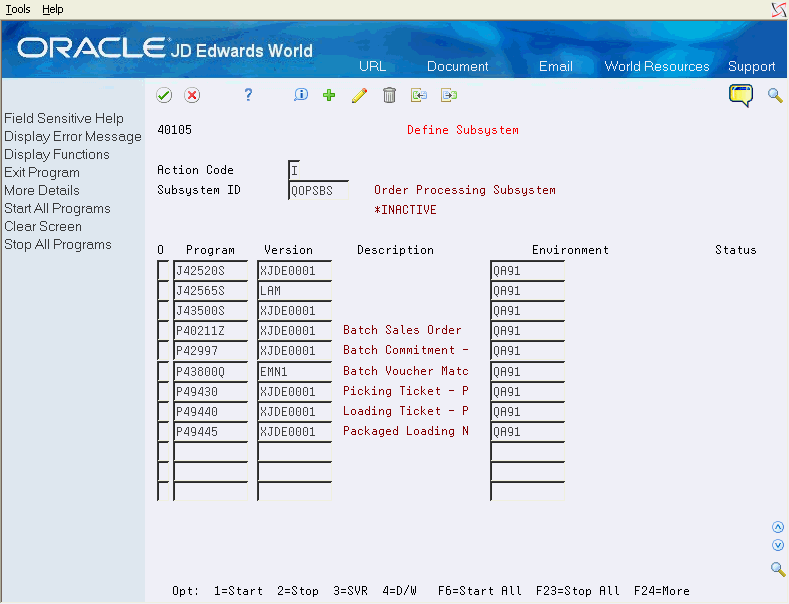The height and width of the screenshot is (604, 789).
Task: Click the red X cancel icon
Action: click(x=192, y=95)
